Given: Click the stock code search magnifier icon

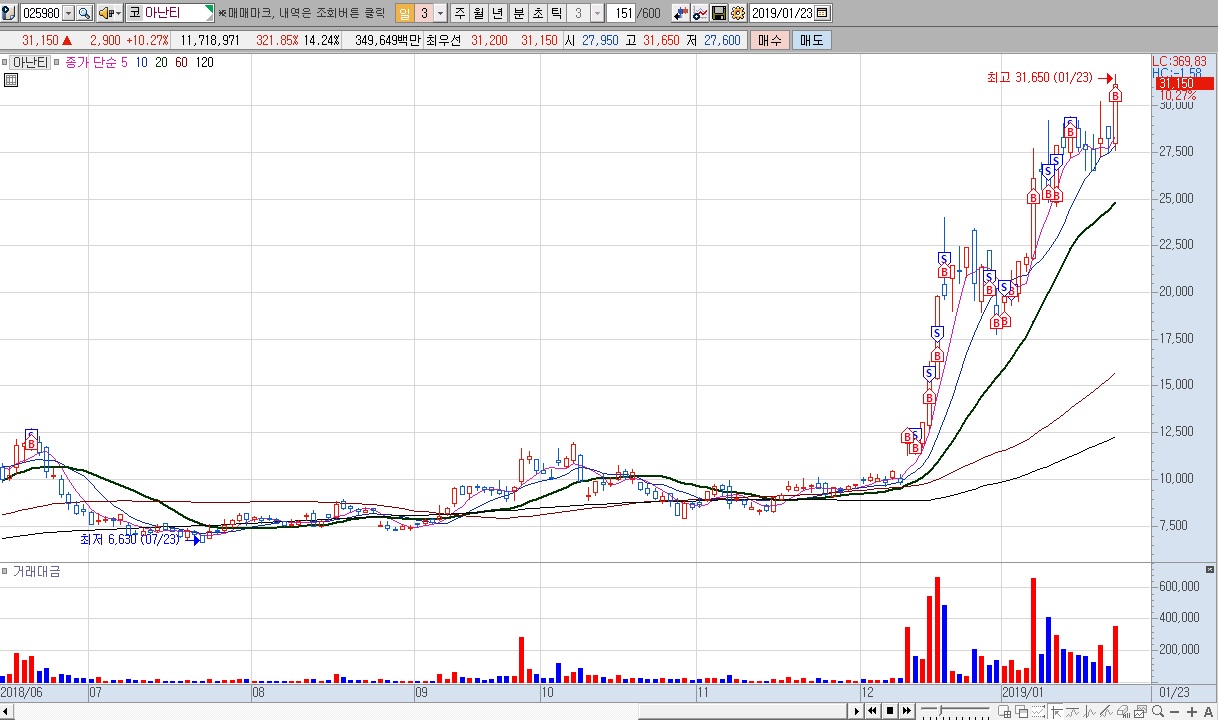Looking at the screenshot, I should (84, 13).
